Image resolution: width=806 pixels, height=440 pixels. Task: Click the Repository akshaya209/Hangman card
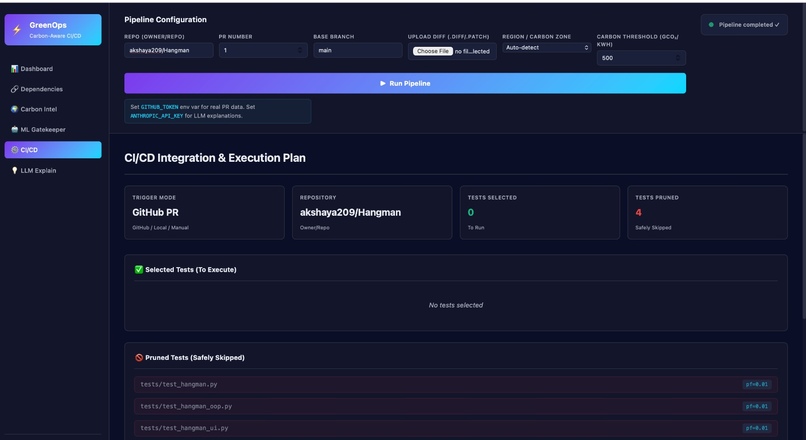pyautogui.click(x=372, y=212)
